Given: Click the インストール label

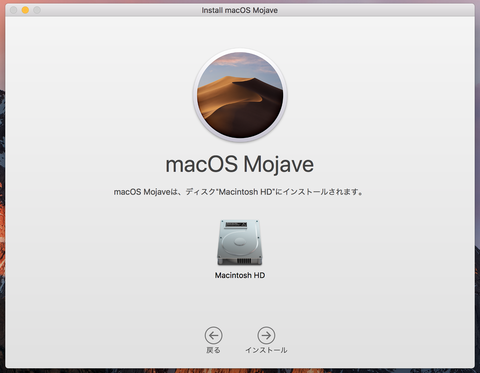Looking at the screenshot, I should click(266, 350).
